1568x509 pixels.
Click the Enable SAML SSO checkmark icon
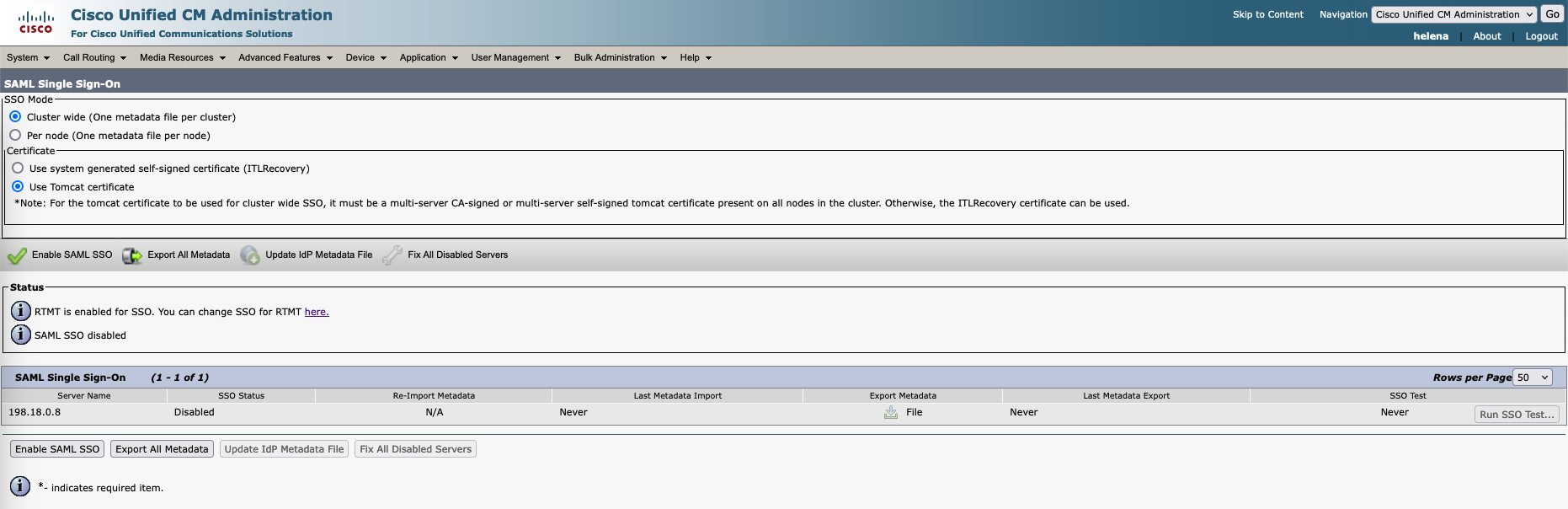pos(17,255)
